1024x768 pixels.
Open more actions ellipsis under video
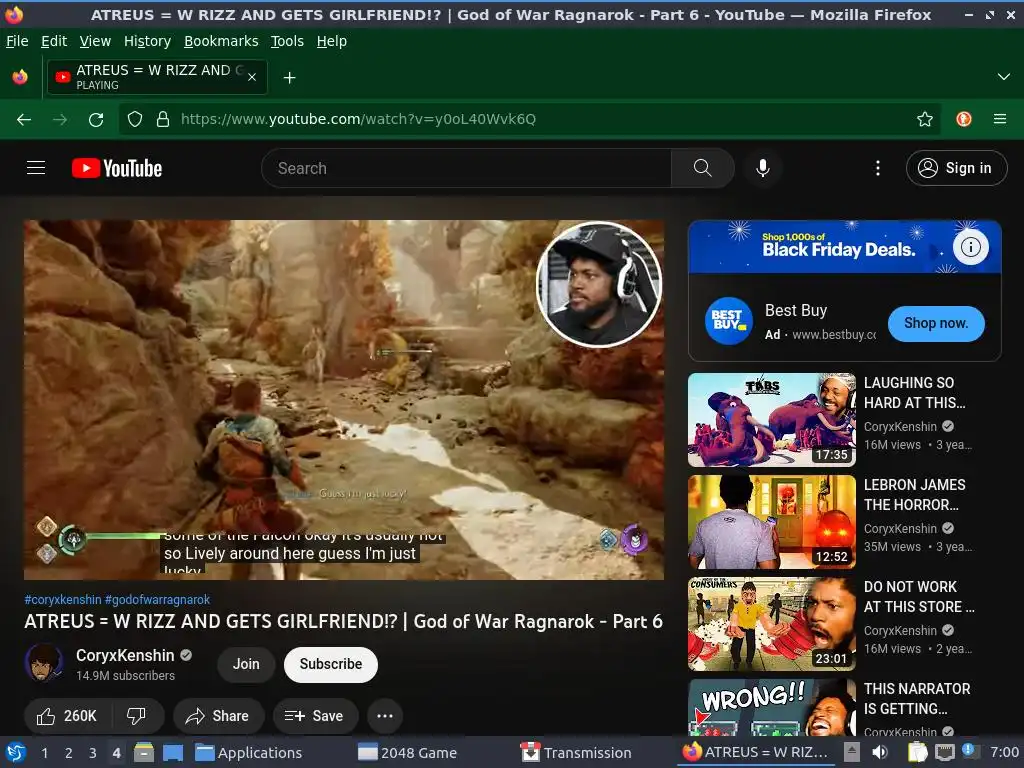pyautogui.click(x=385, y=716)
